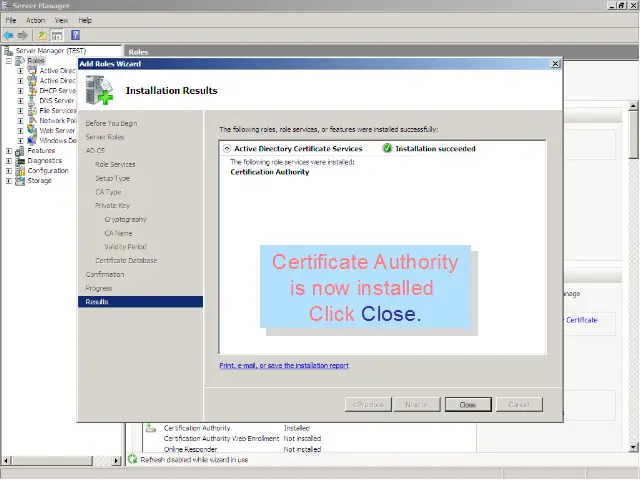640x480 pixels.
Task: Click the Online Responder row
Action: 242,449
